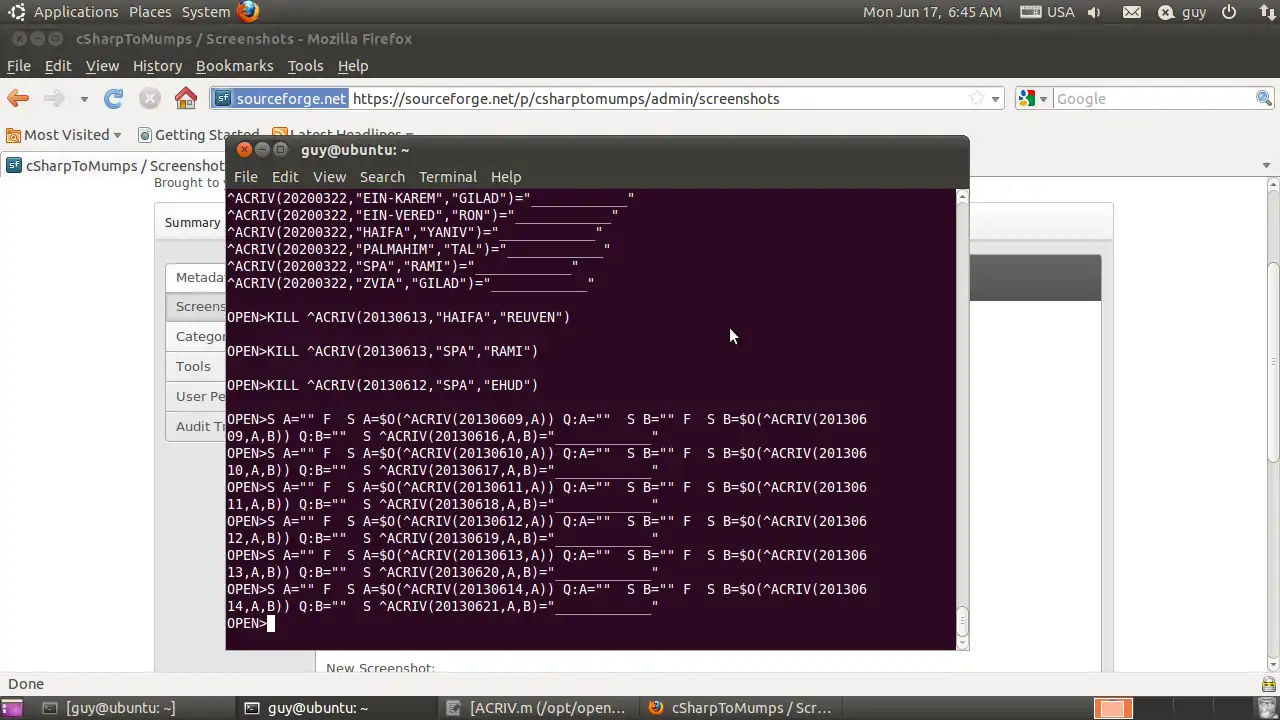
Task: Open the Firefox File menu
Action: tap(19, 66)
